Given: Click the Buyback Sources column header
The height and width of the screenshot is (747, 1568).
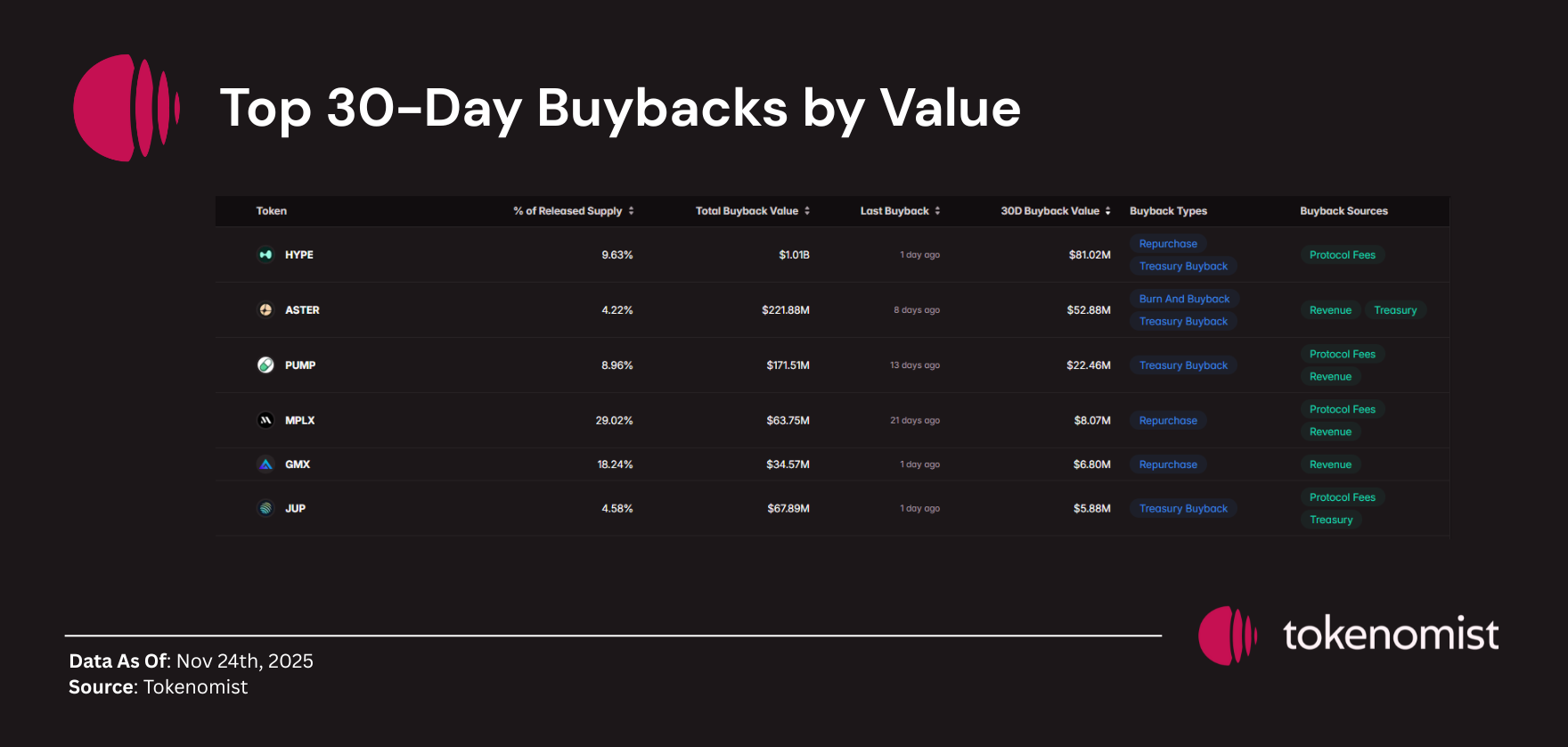Looking at the screenshot, I should click(1343, 211).
